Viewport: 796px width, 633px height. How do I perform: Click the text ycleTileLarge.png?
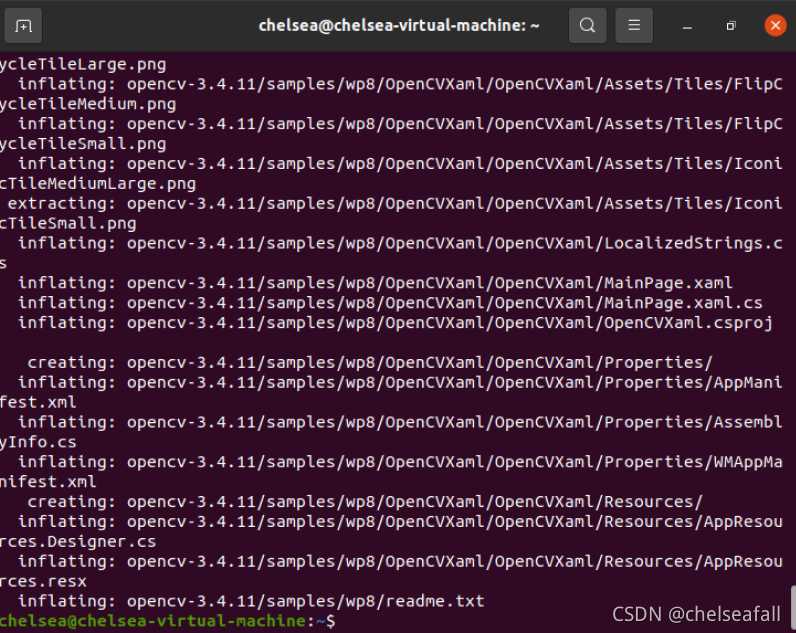[x=83, y=64]
